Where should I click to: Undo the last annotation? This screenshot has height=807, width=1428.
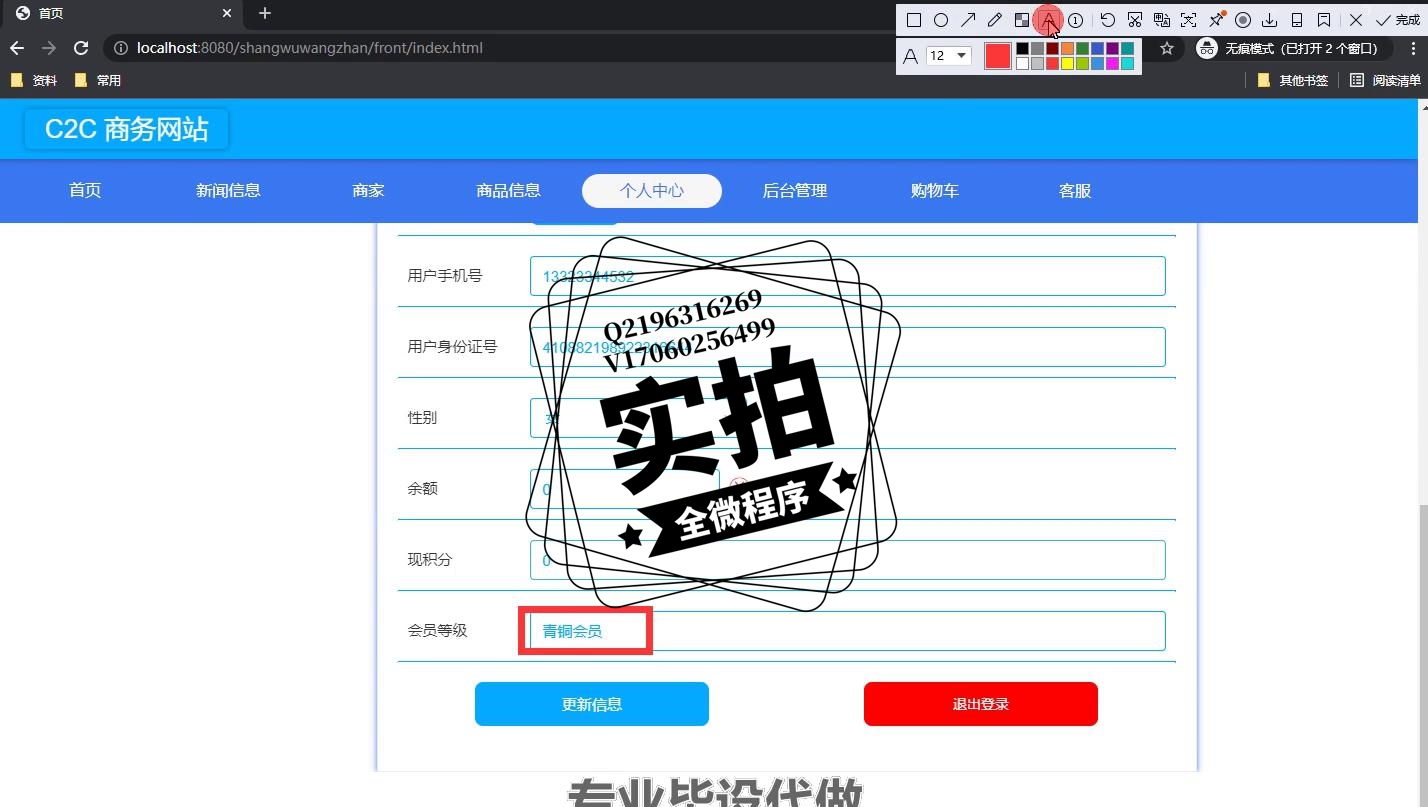tap(1108, 20)
